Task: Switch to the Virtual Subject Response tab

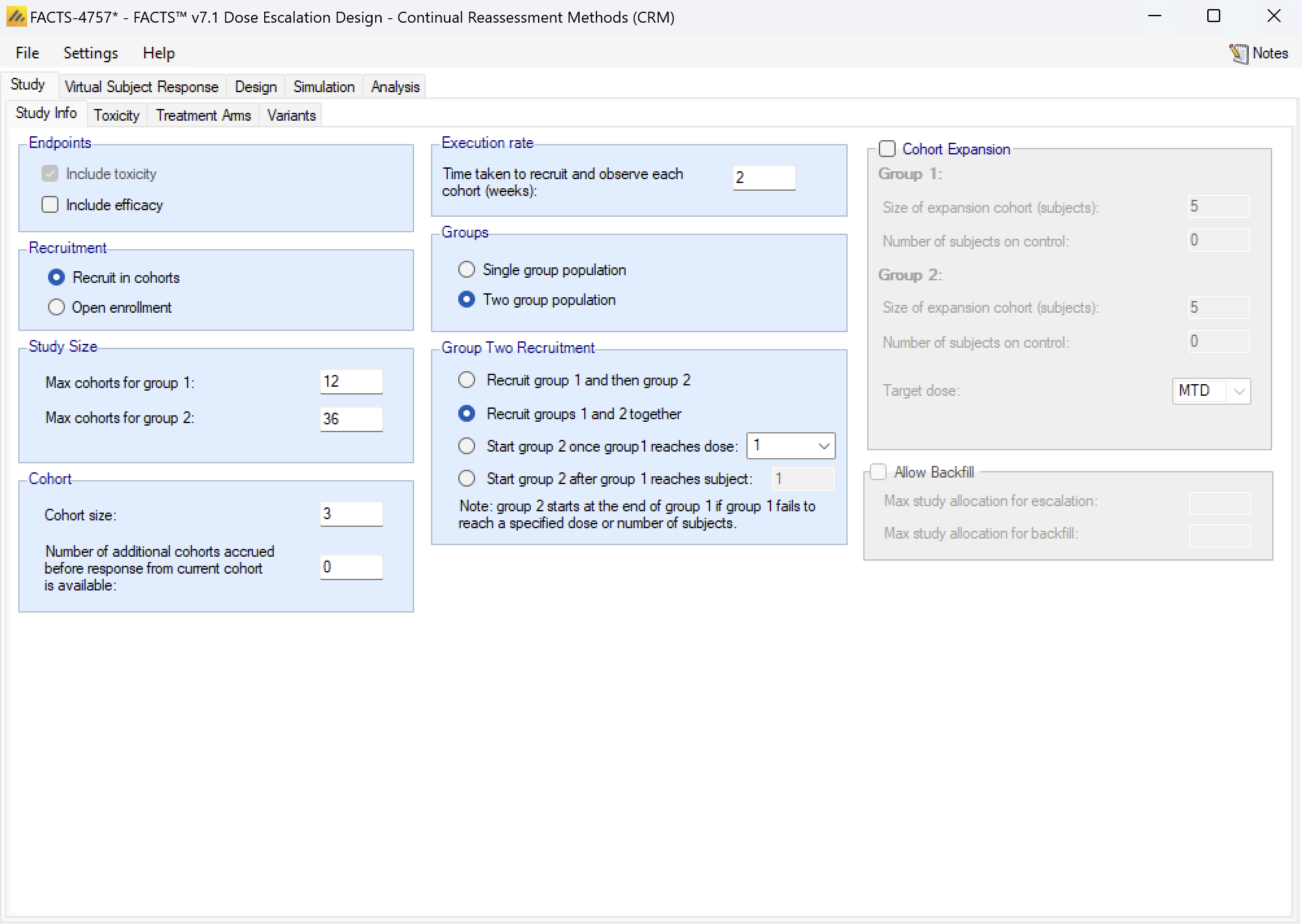Action: [x=141, y=87]
